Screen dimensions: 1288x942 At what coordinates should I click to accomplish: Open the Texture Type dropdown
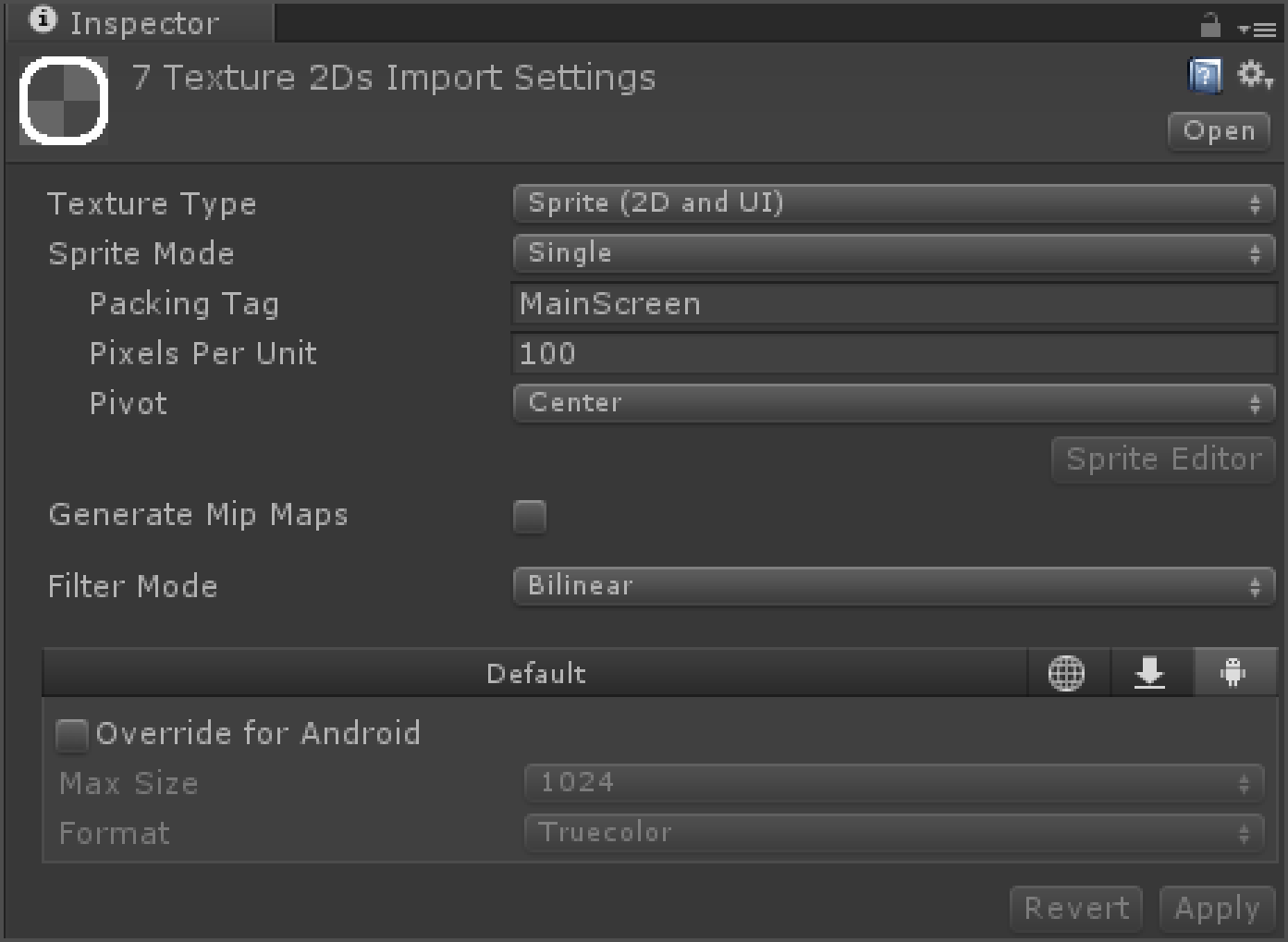pyautogui.click(x=893, y=203)
